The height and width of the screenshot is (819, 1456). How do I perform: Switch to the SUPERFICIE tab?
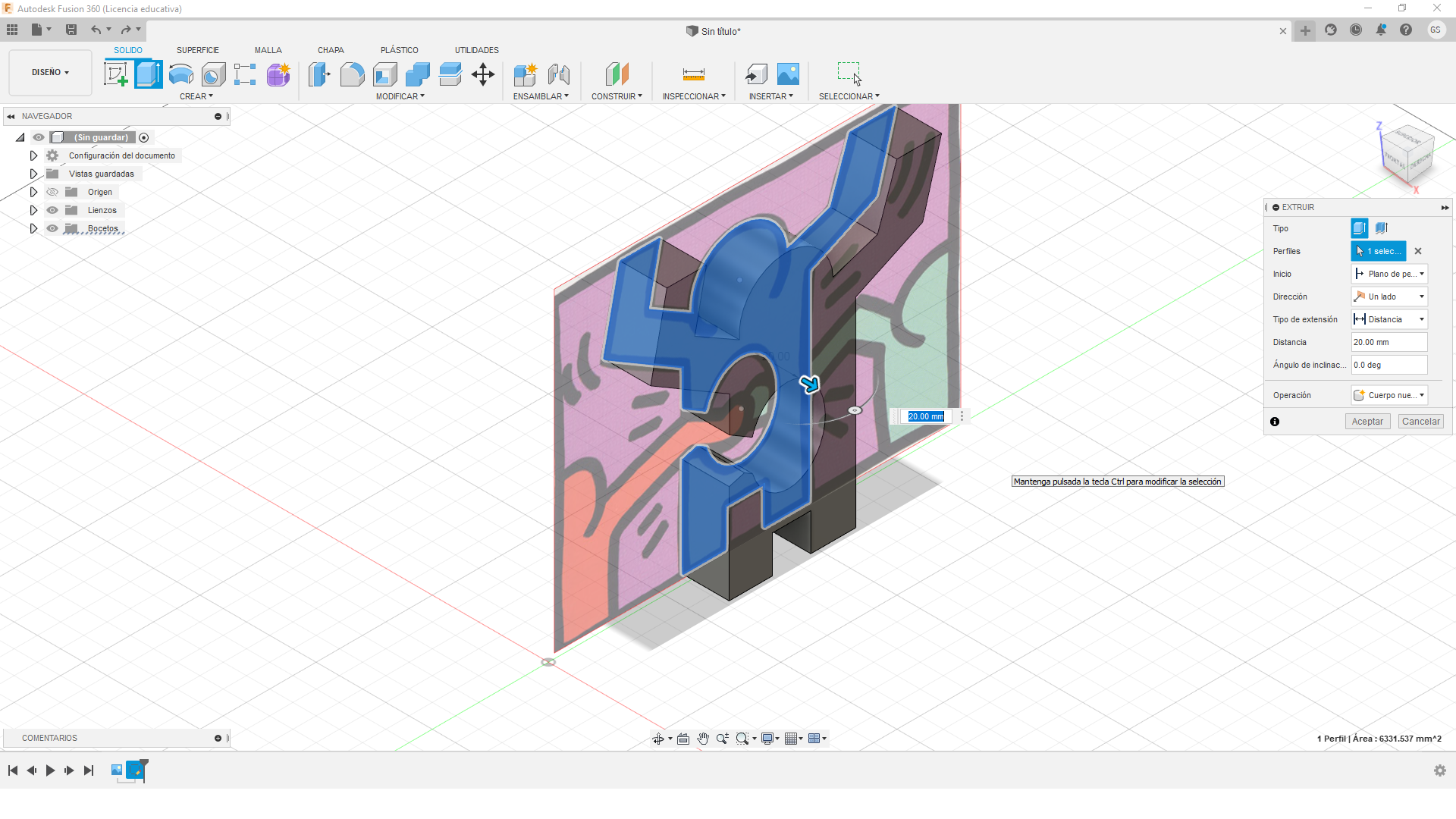point(198,50)
